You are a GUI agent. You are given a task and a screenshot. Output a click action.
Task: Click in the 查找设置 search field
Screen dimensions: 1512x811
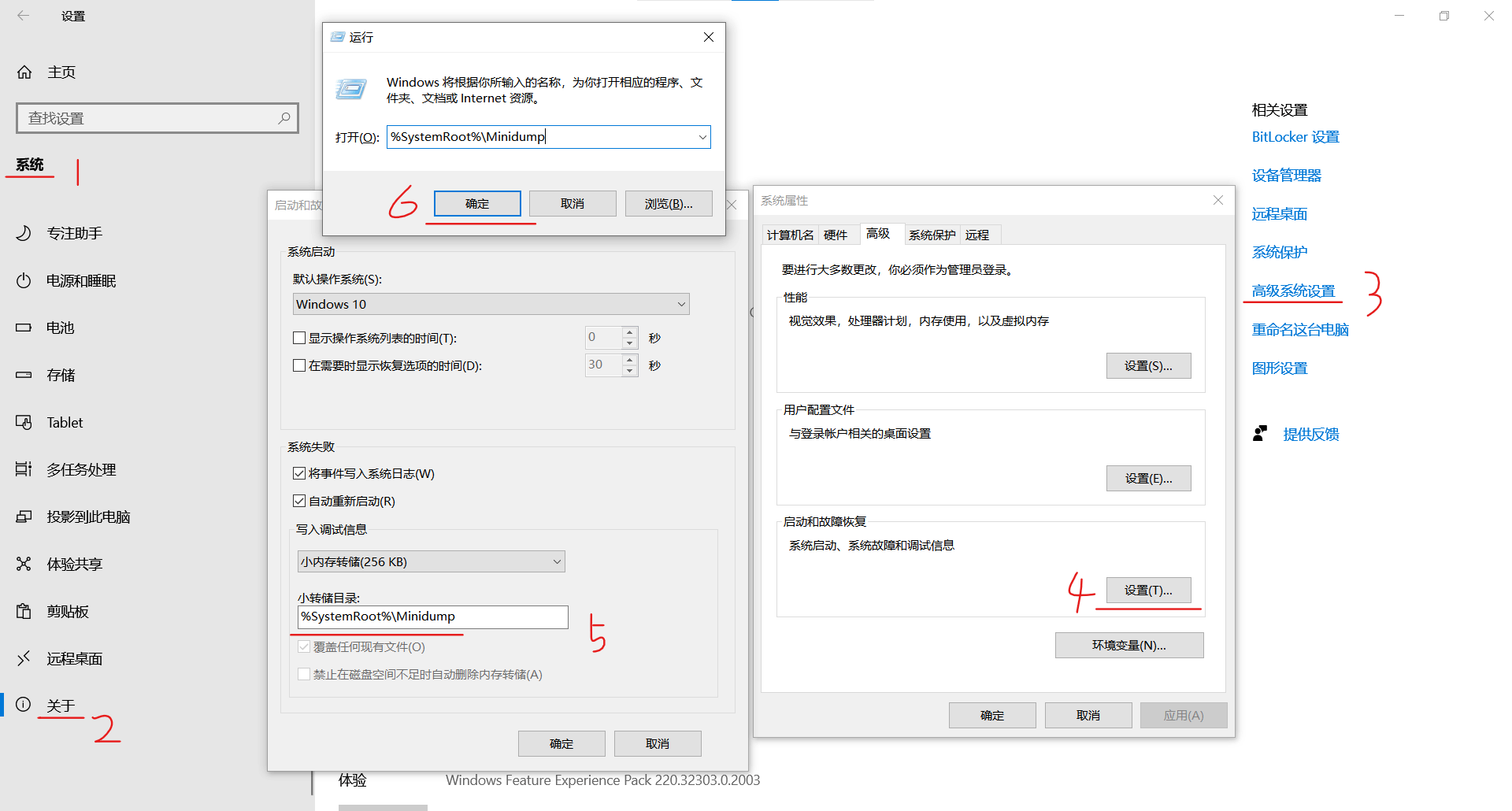(157, 118)
